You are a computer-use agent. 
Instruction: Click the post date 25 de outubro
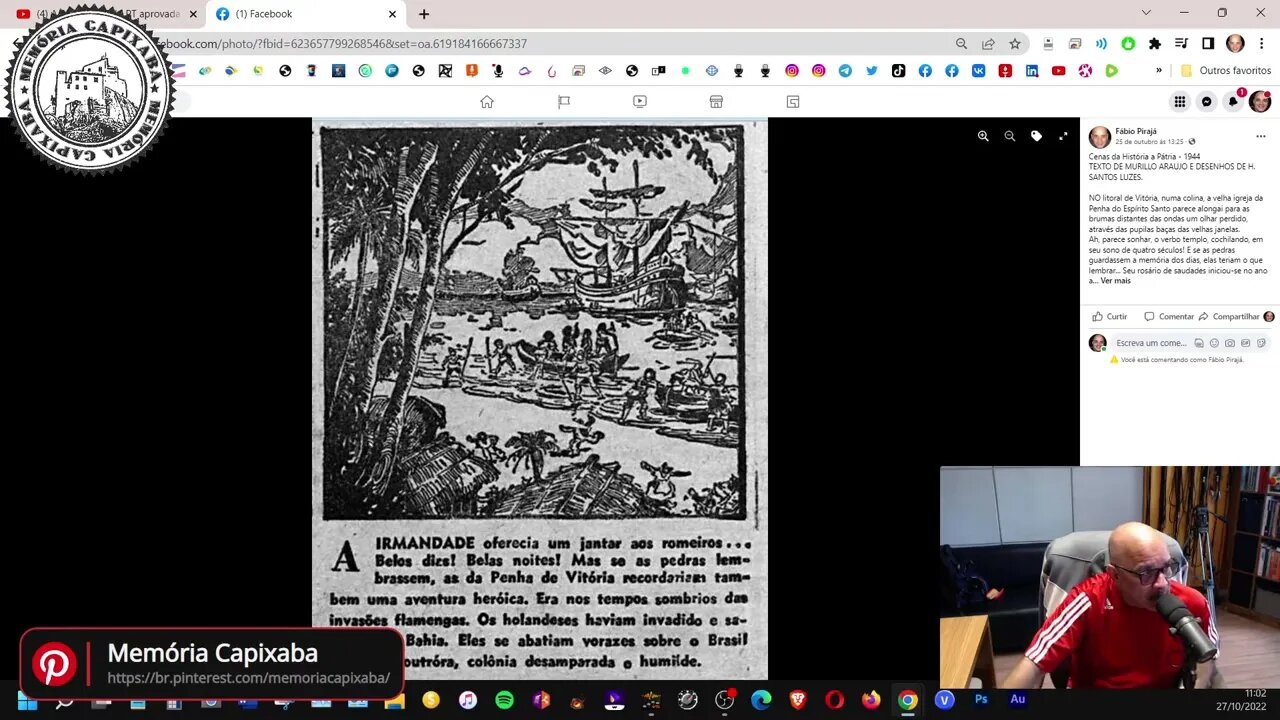(1149, 142)
